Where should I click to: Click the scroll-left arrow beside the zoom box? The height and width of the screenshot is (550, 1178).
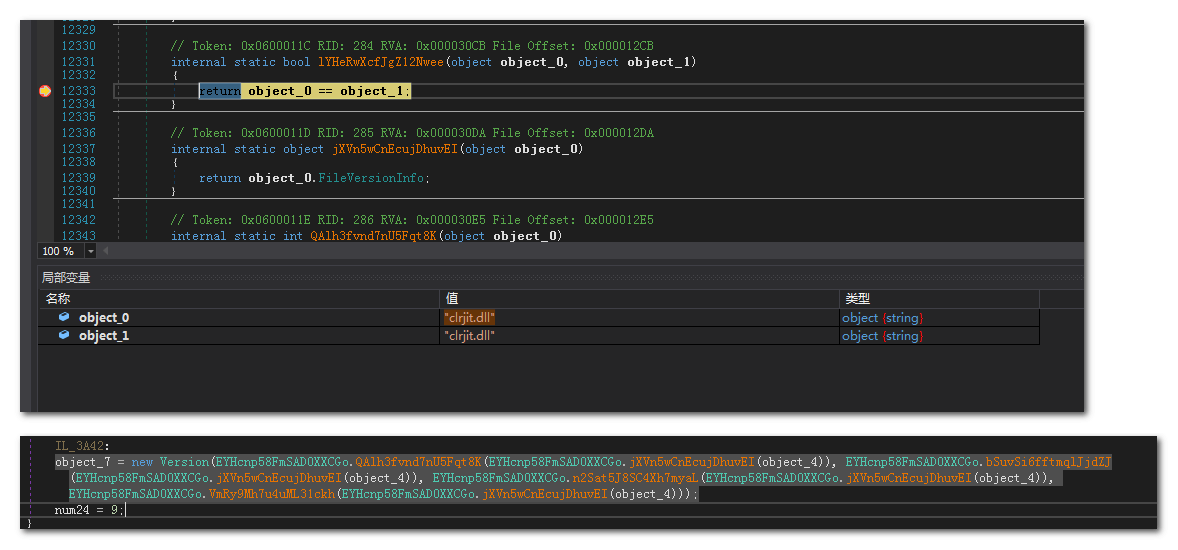[105, 250]
